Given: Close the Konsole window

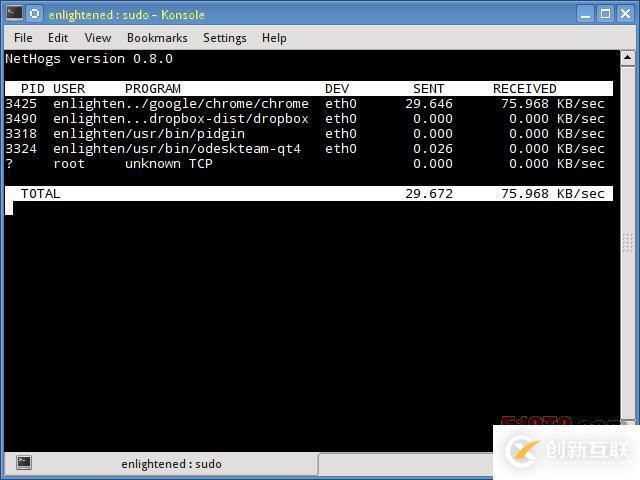Looking at the screenshot, I should (x=625, y=14).
